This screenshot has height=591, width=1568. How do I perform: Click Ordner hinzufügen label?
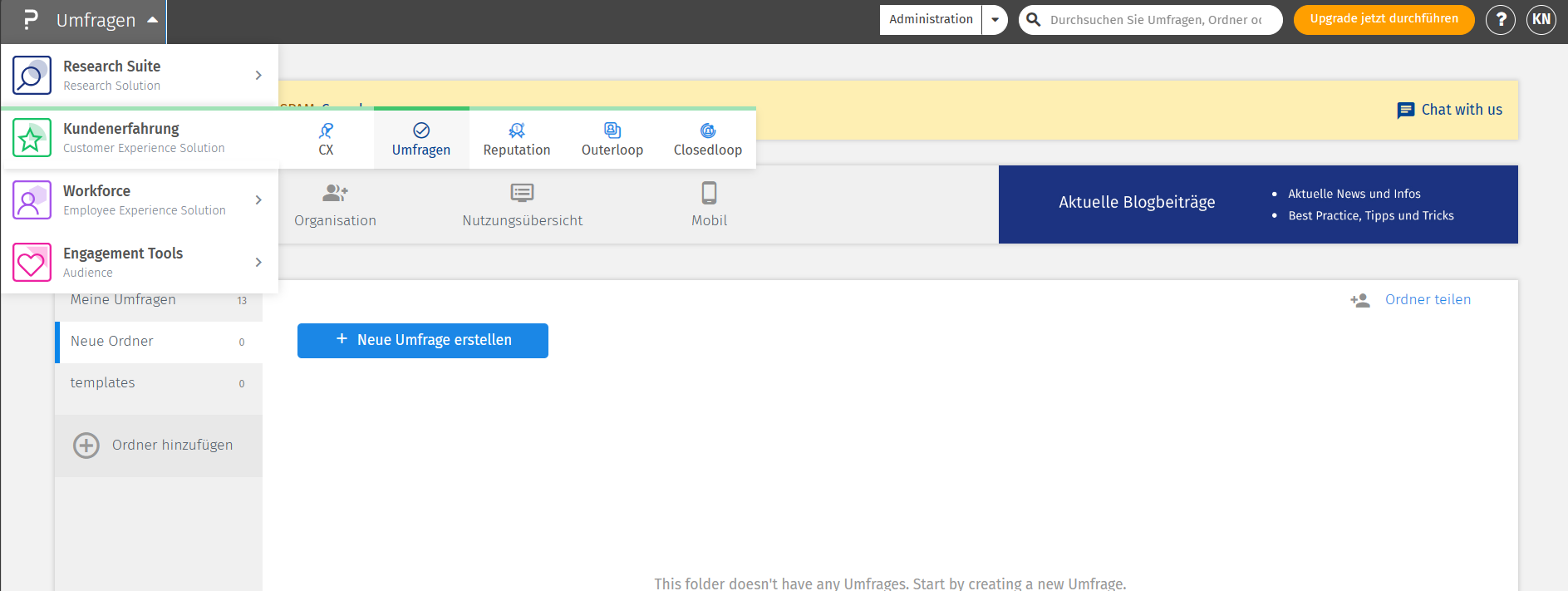point(172,446)
